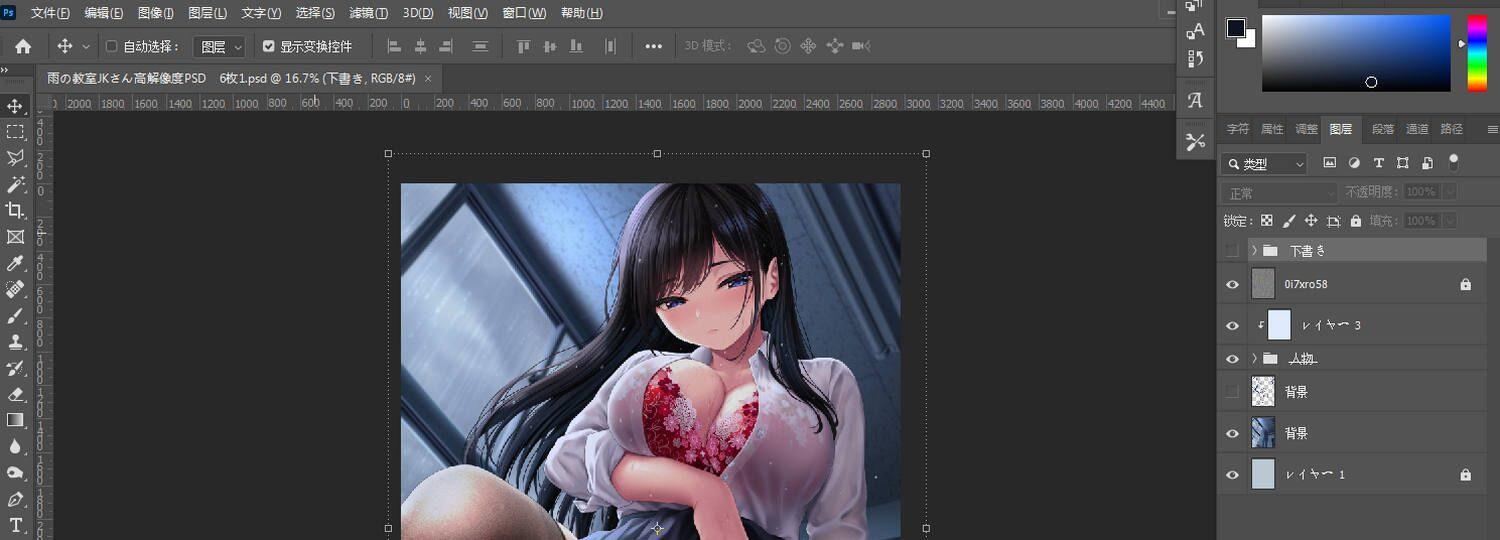Select the Move tool in the toolbox
The height and width of the screenshot is (540, 1500).
[15, 106]
